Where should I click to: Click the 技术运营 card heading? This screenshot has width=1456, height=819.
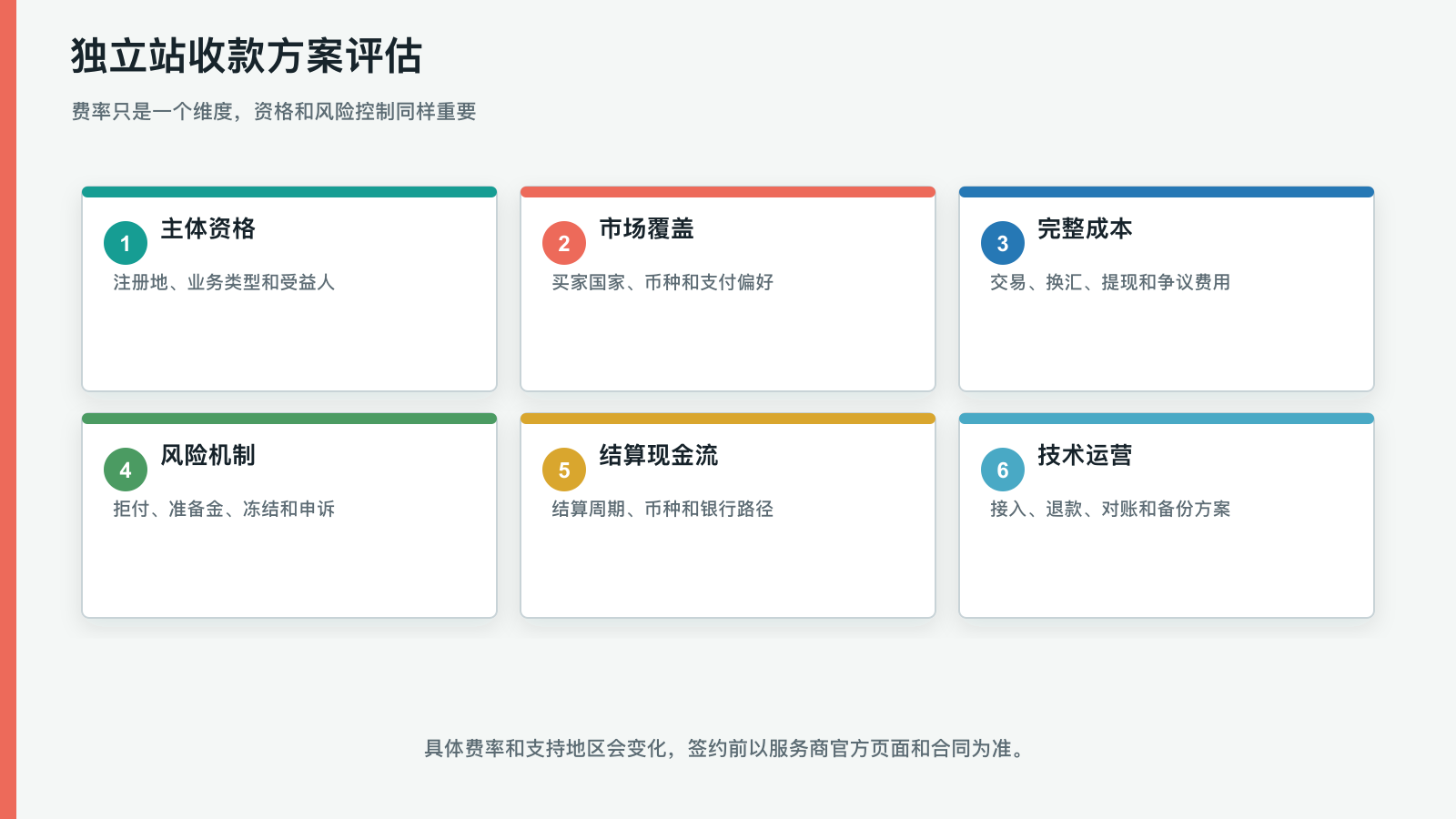(1085, 455)
